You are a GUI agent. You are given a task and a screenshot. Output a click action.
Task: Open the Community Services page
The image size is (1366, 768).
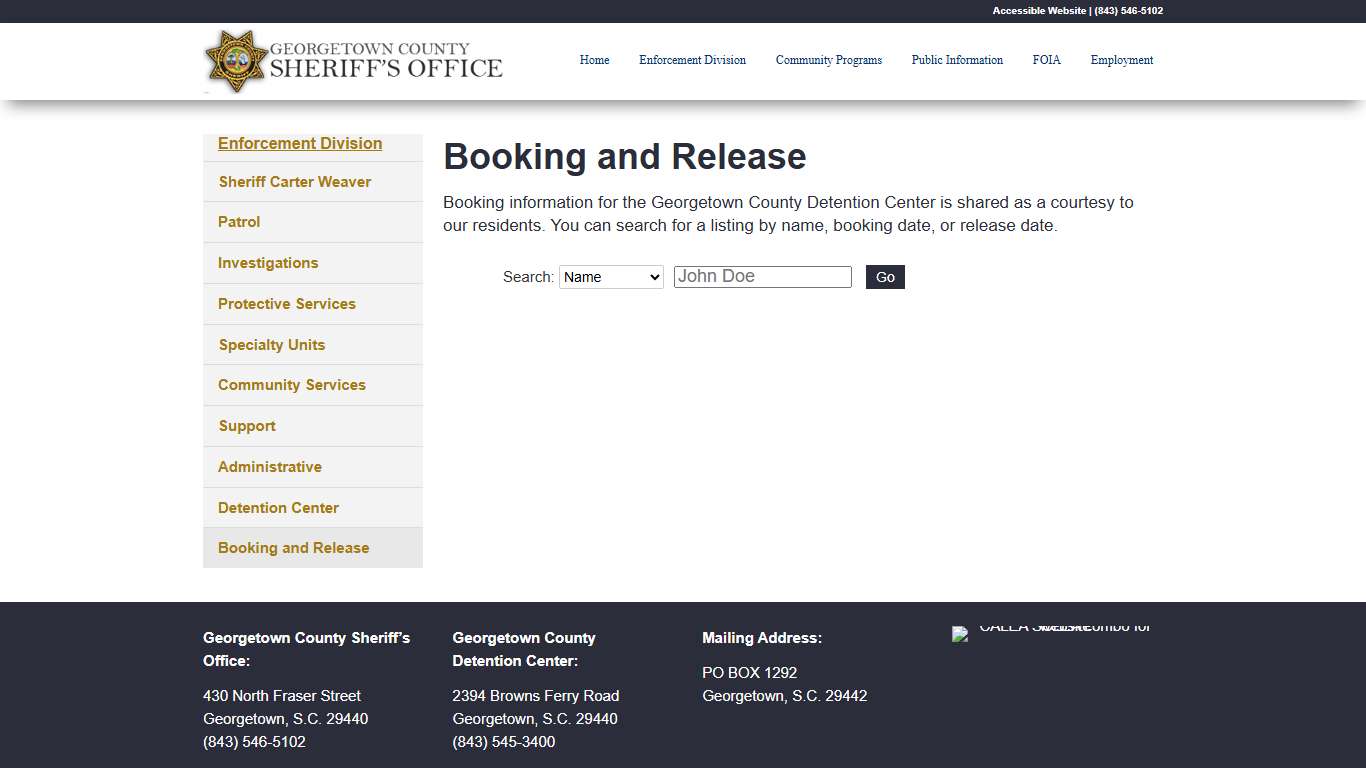(291, 385)
